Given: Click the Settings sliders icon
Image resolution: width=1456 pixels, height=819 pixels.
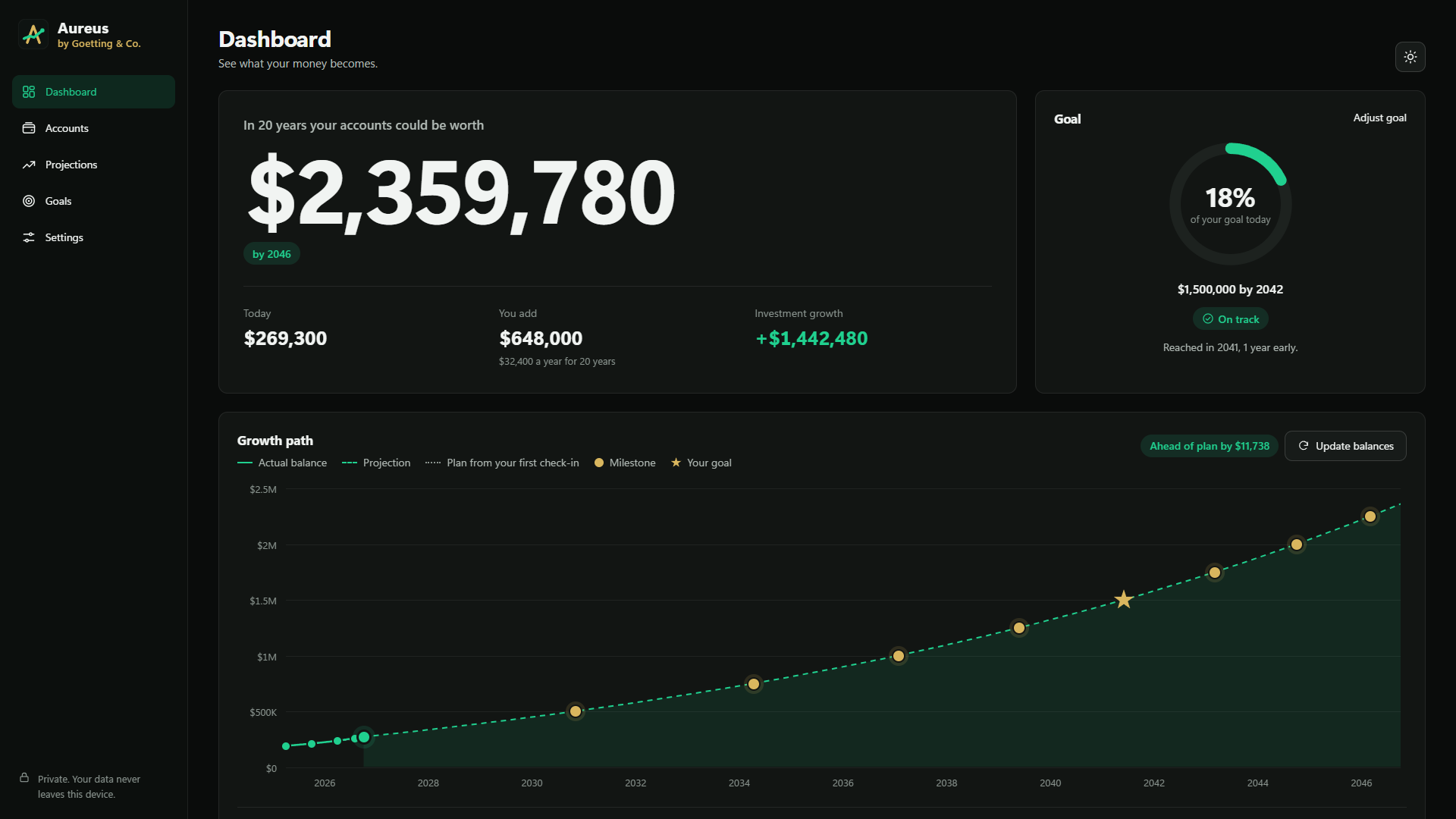Looking at the screenshot, I should click(x=29, y=237).
